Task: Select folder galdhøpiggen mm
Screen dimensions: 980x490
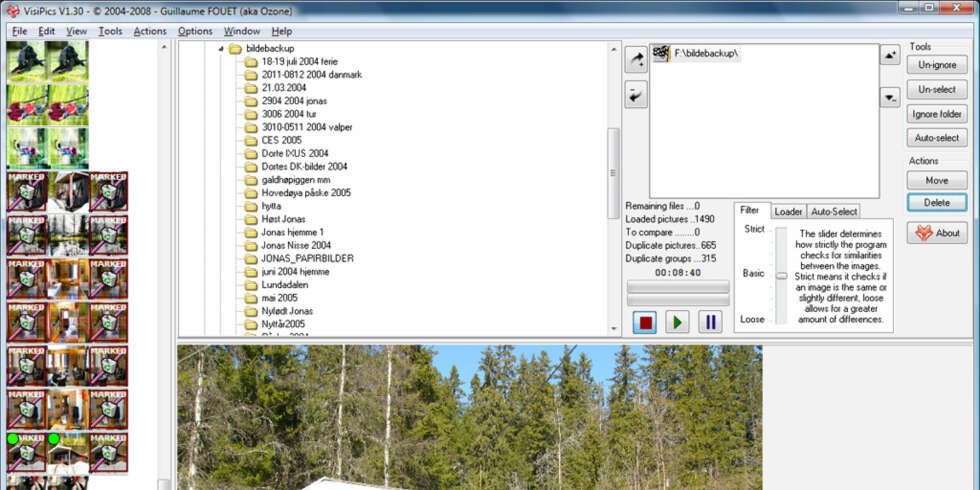Action: [296, 179]
